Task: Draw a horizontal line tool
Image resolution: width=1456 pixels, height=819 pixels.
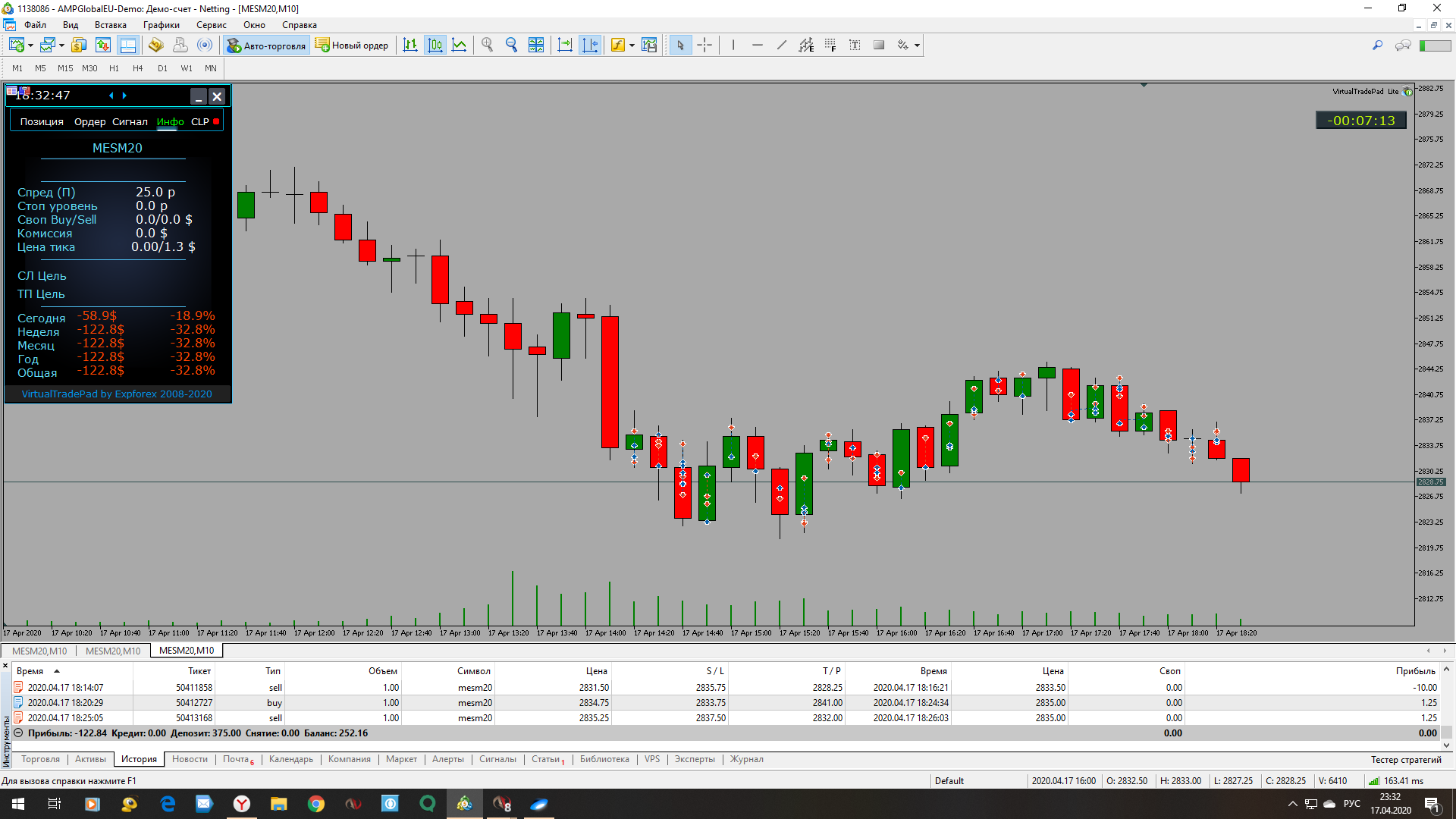Action: click(x=758, y=45)
